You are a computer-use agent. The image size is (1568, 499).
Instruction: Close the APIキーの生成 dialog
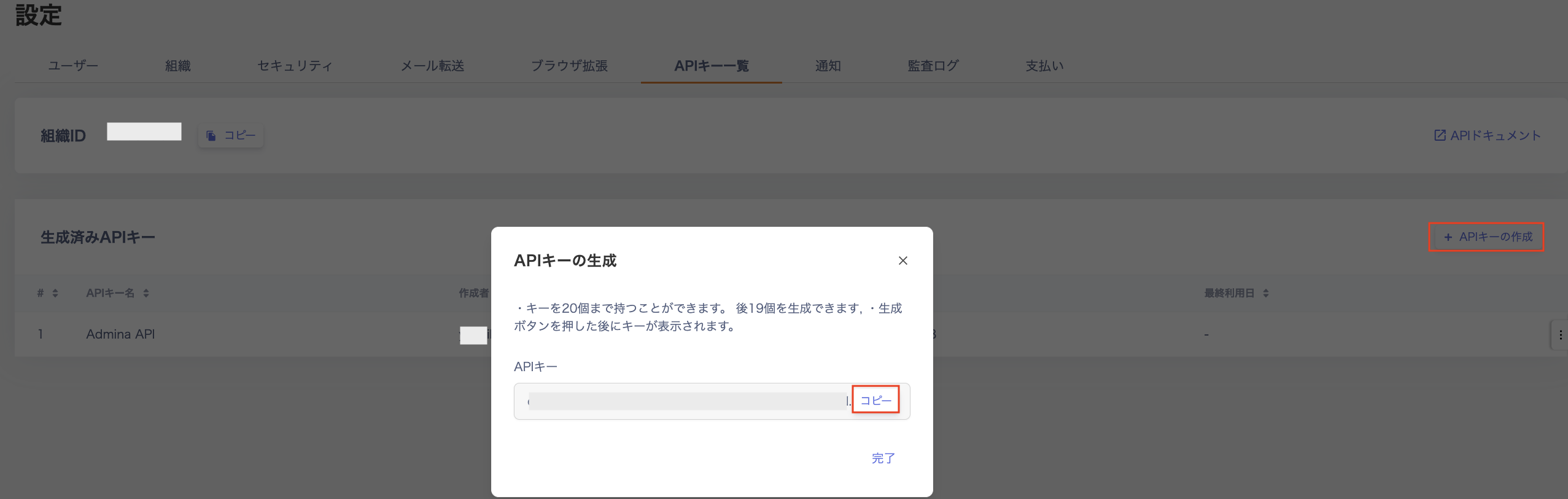click(x=902, y=261)
